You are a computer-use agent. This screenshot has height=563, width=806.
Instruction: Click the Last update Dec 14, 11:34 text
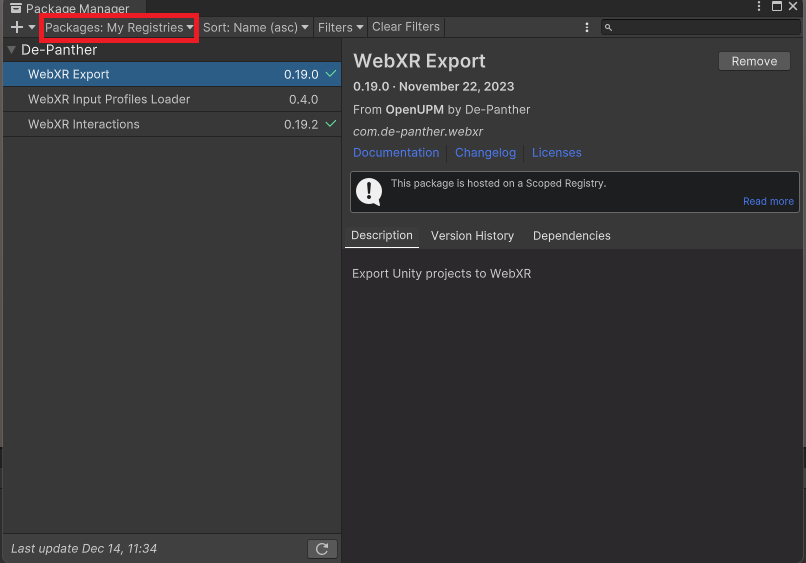[x=84, y=549]
